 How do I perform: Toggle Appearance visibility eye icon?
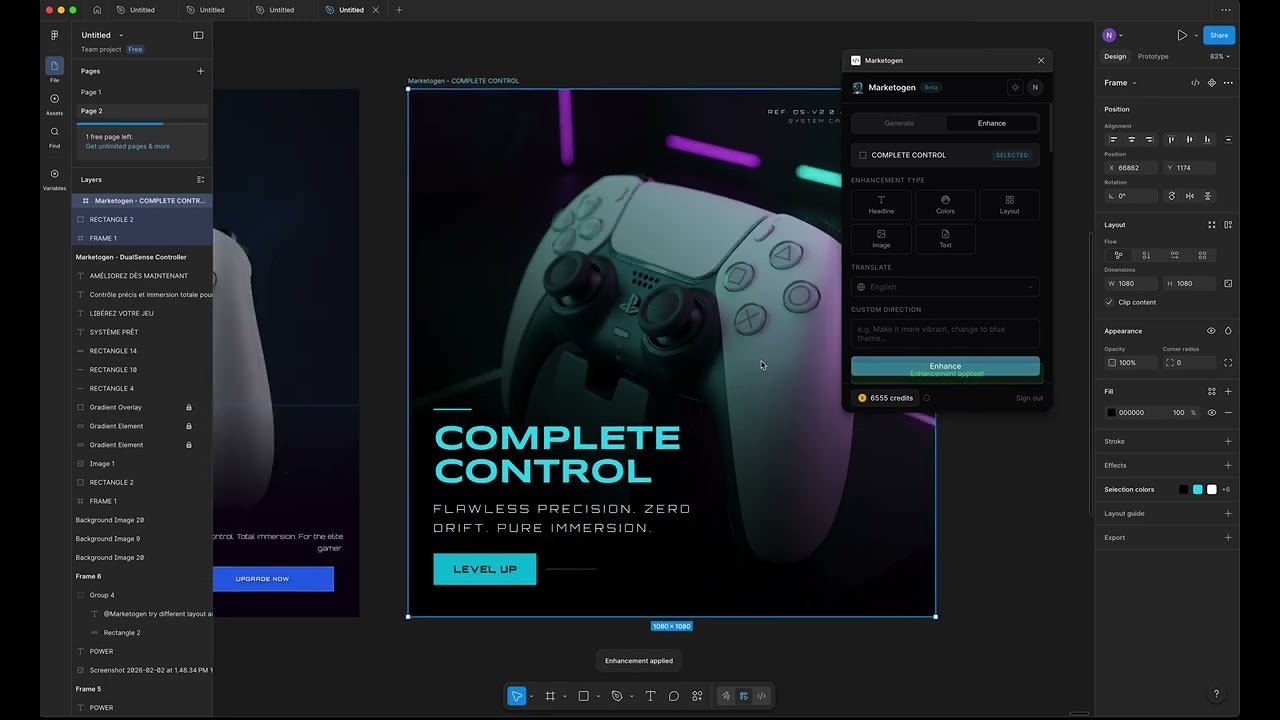[x=1211, y=331]
